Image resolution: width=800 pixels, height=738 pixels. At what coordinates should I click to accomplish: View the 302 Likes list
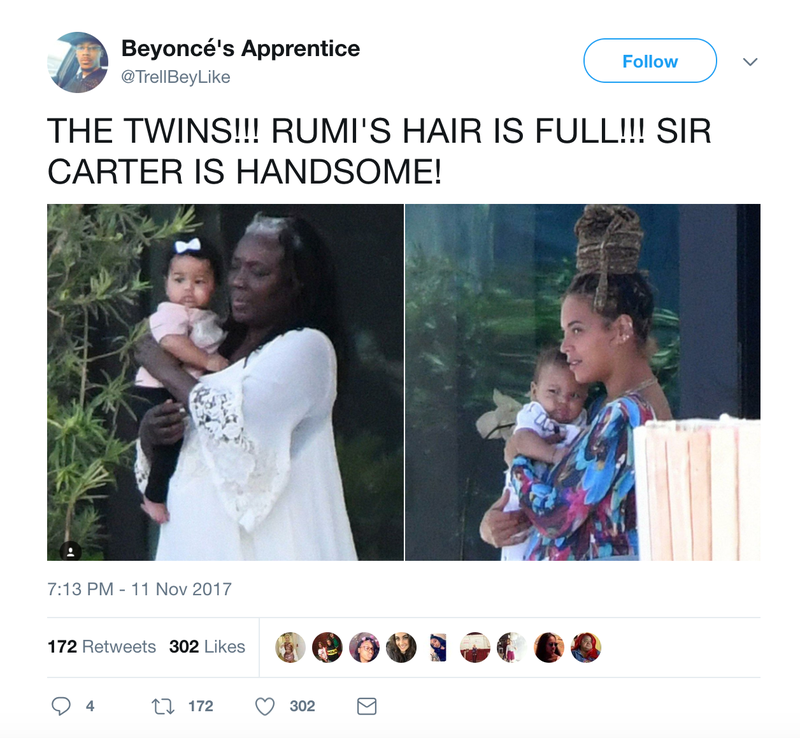pos(207,647)
